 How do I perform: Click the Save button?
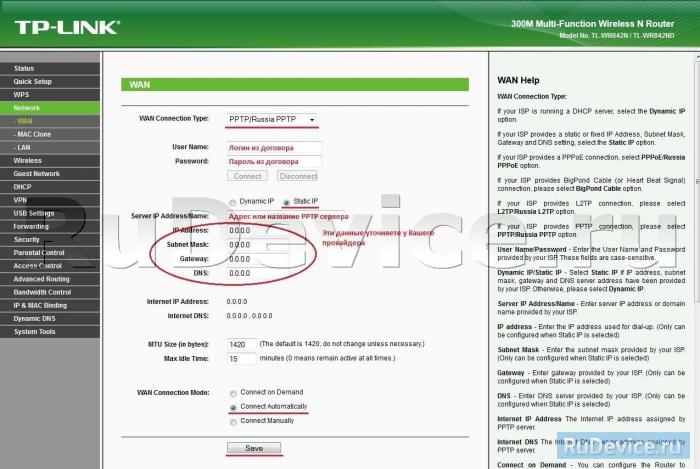(254, 448)
